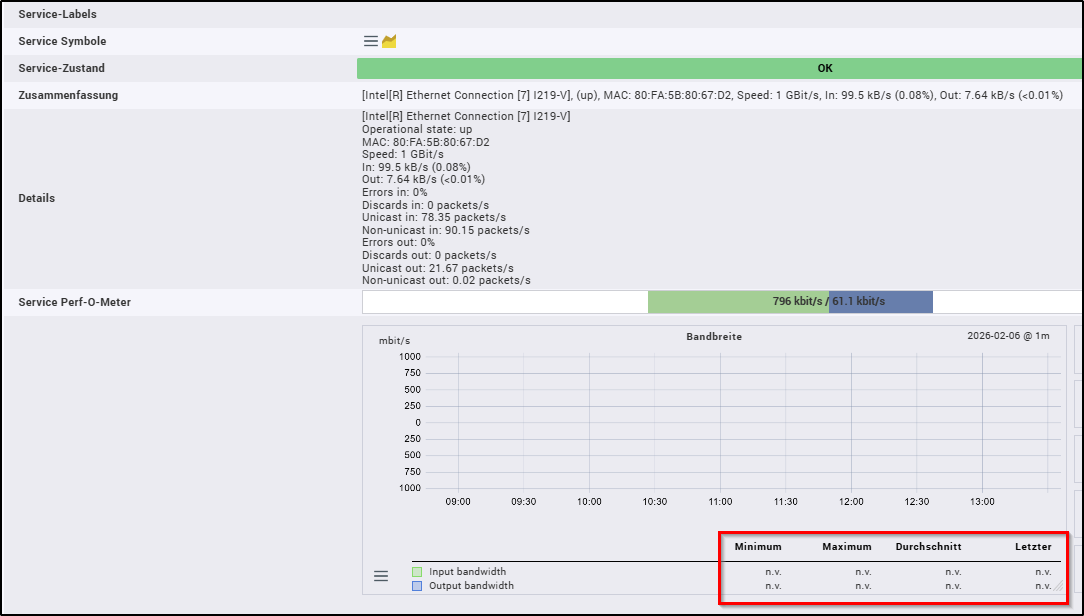The width and height of the screenshot is (1084, 616).
Task: Open the service action menu hamburger icon
Action: coord(370,41)
